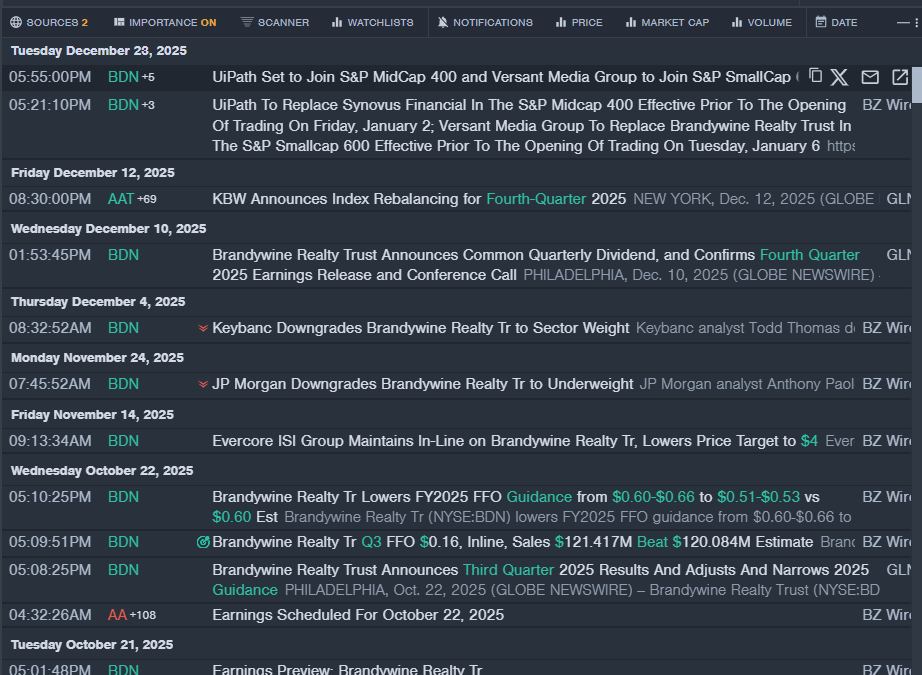
Task: Click the 07:45:52AM timestamp
Action: [x=50, y=384]
